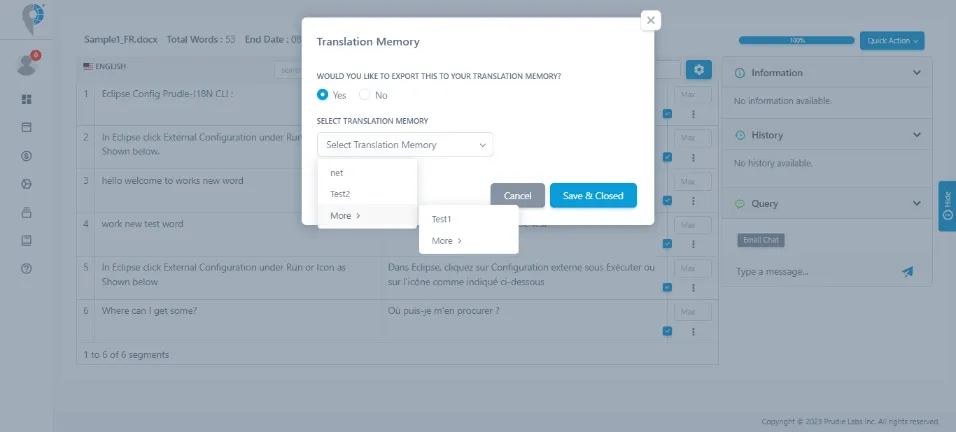The width and height of the screenshot is (956, 432).
Task: Click the Max field for segment 1
Action: [x=693, y=94]
